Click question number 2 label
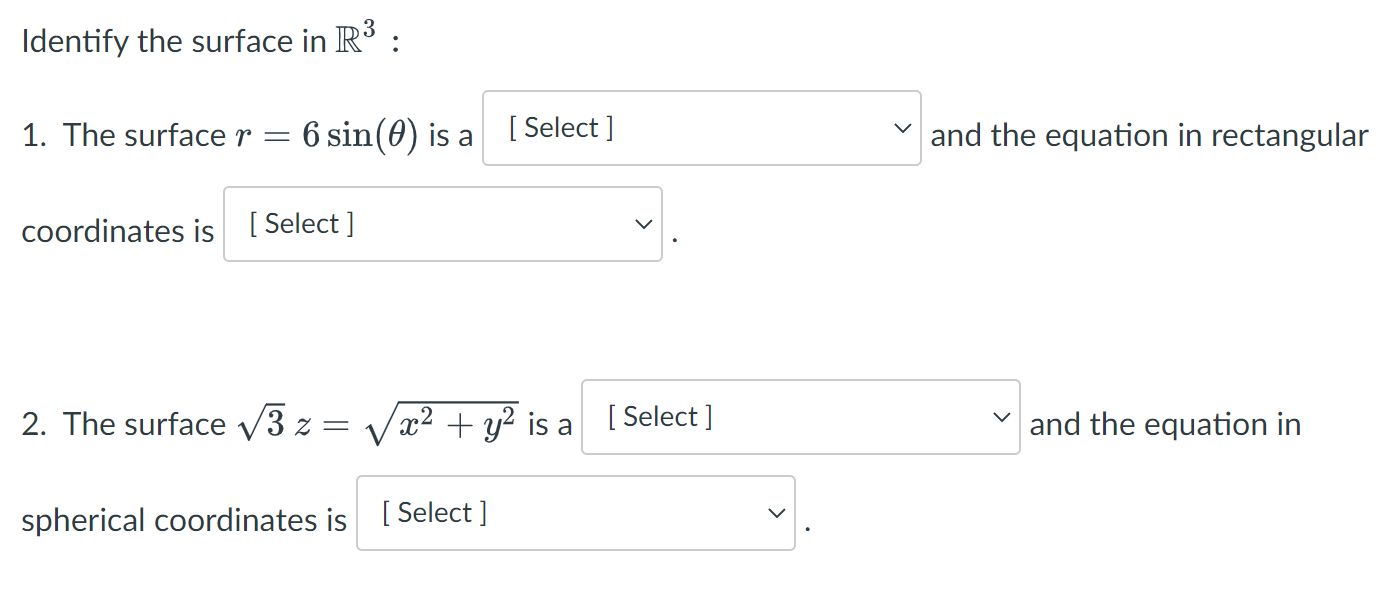The width and height of the screenshot is (1386, 604). [x=33, y=423]
